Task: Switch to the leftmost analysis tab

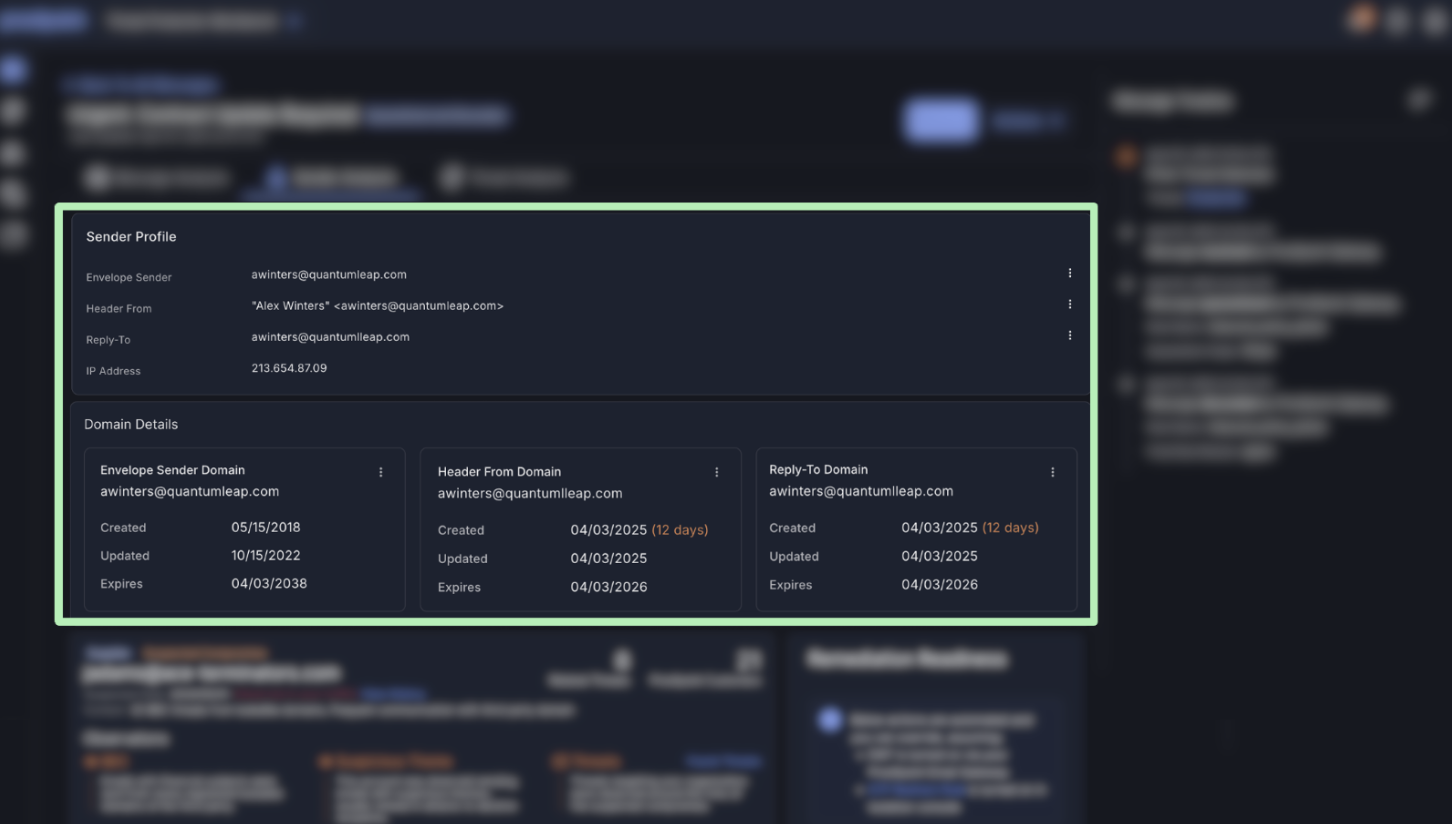Action: coord(156,177)
